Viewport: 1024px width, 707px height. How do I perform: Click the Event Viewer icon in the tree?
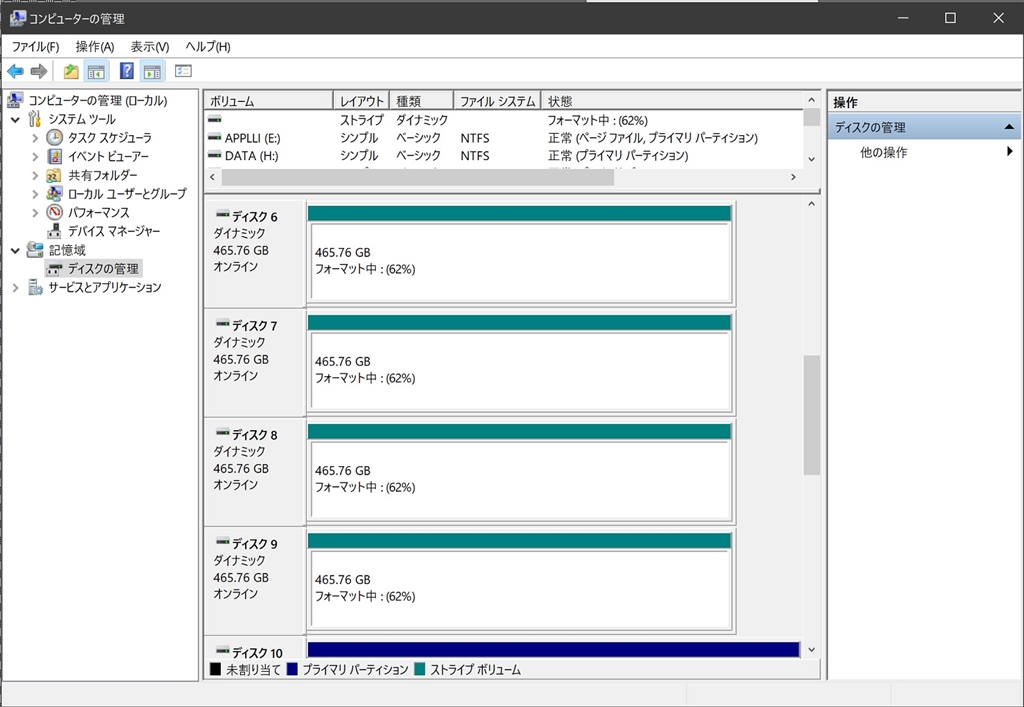pyautogui.click(x=55, y=157)
